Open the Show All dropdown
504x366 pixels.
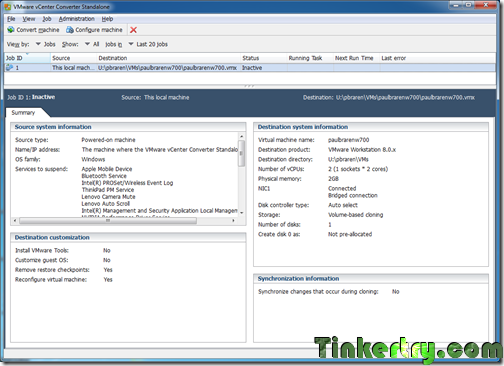click(92, 44)
